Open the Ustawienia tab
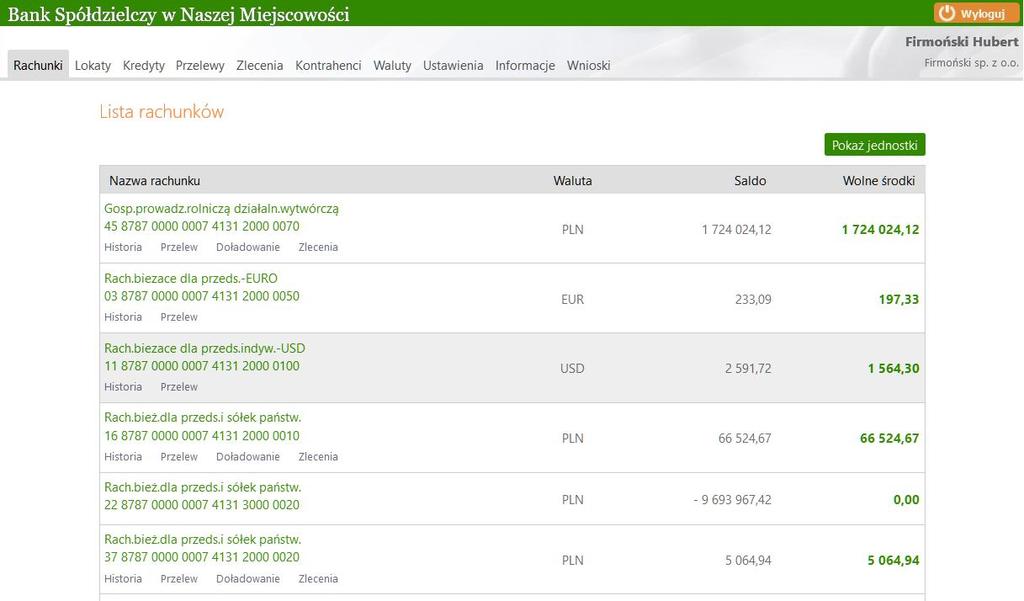Screen dimensions: 1024x601 pyautogui.click(x=453, y=65)
